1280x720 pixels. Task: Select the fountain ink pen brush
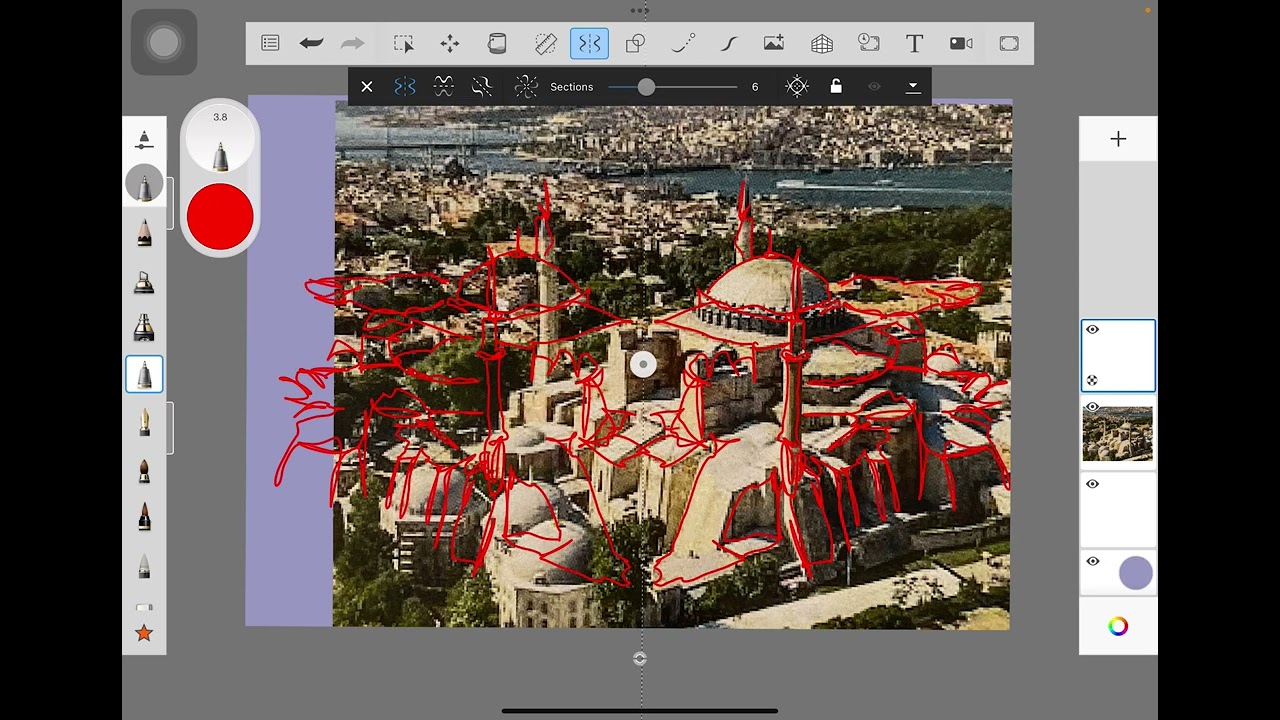pyautogui.click(x=144, y=423)
